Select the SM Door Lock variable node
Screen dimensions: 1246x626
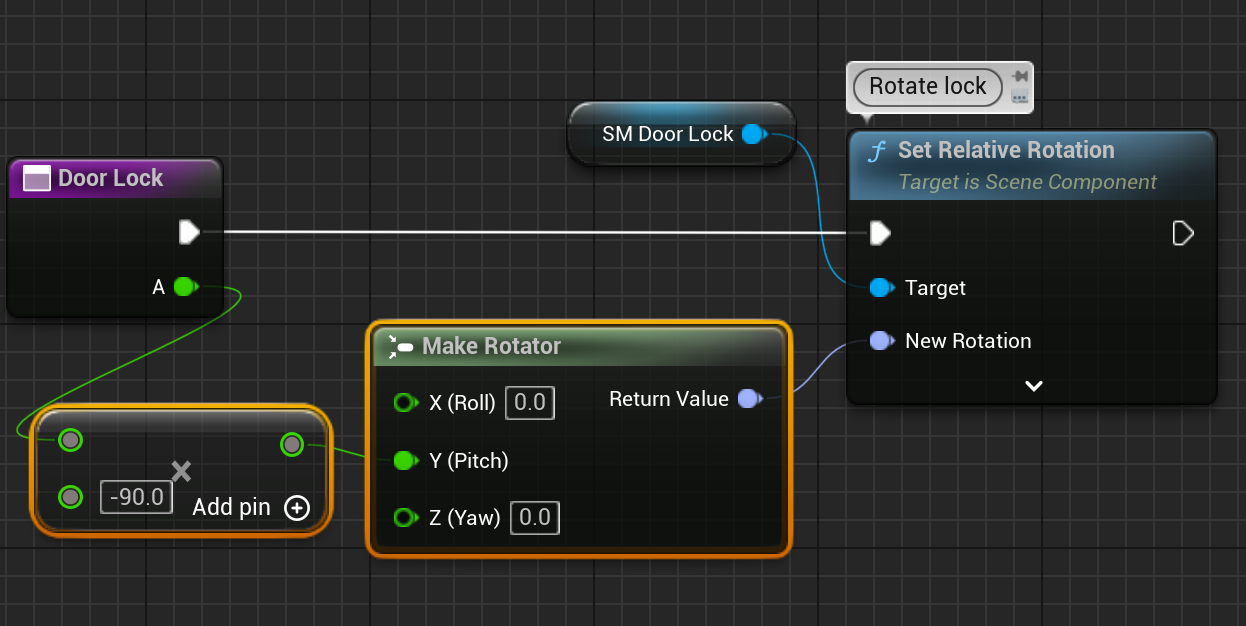click(681, 134)
